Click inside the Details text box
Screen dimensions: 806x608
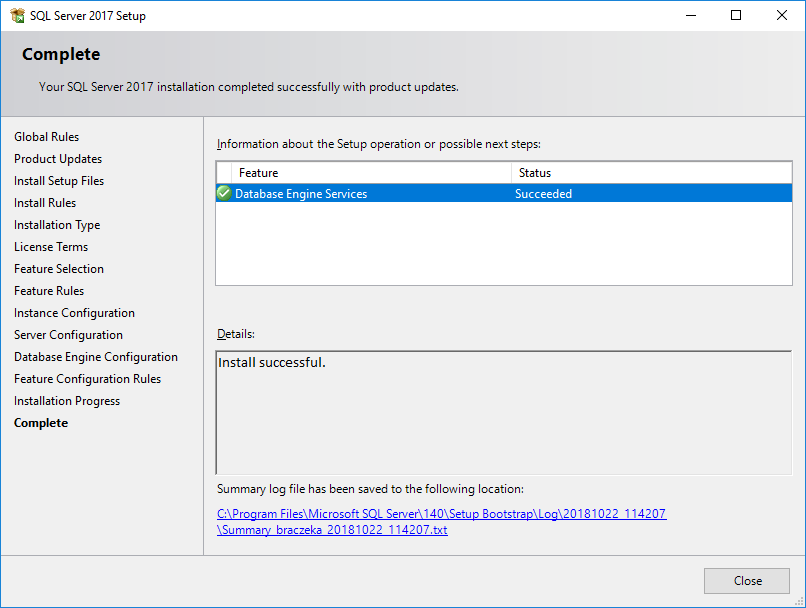point(504,413)
